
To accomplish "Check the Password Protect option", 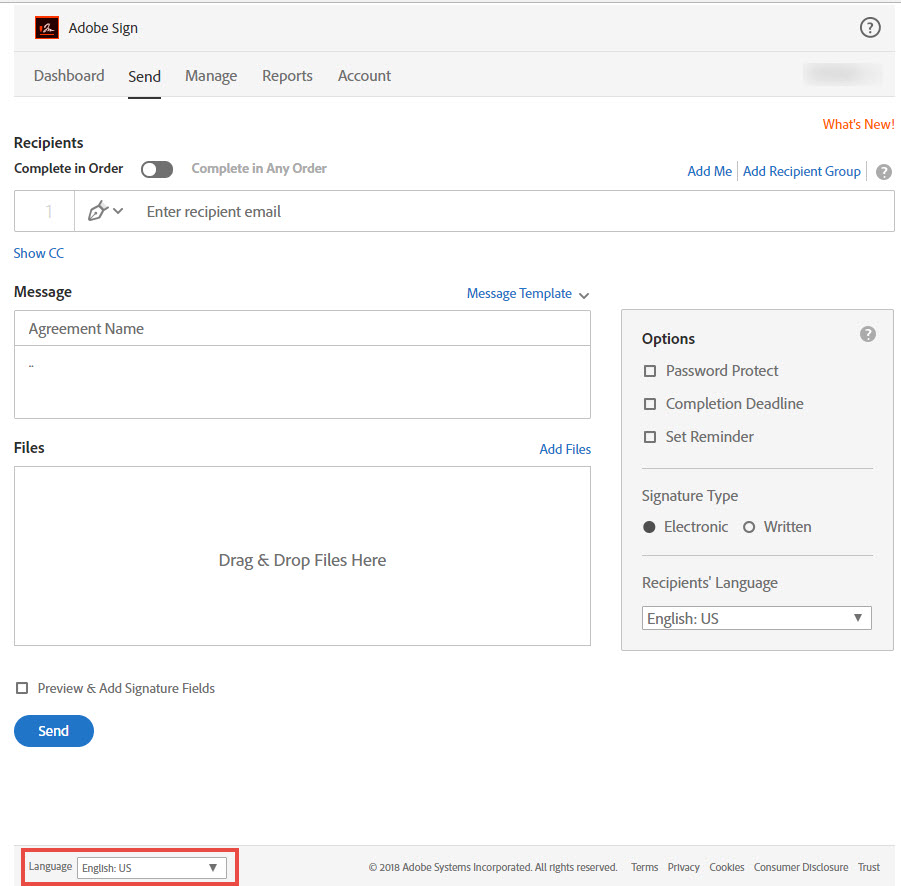I will (650, 371).
